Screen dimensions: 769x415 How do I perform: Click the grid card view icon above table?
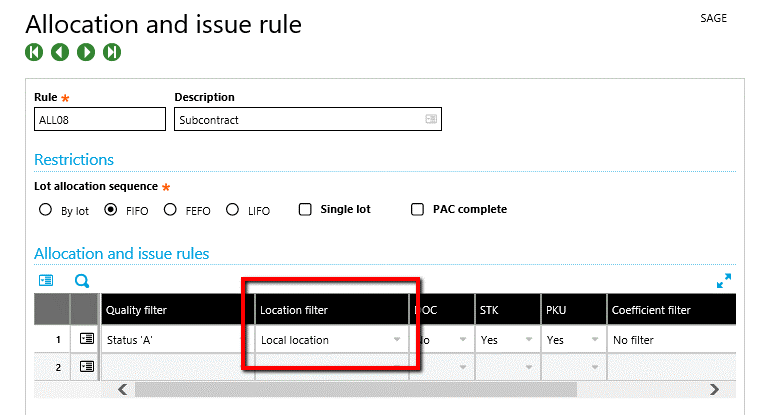pos(46,281)
